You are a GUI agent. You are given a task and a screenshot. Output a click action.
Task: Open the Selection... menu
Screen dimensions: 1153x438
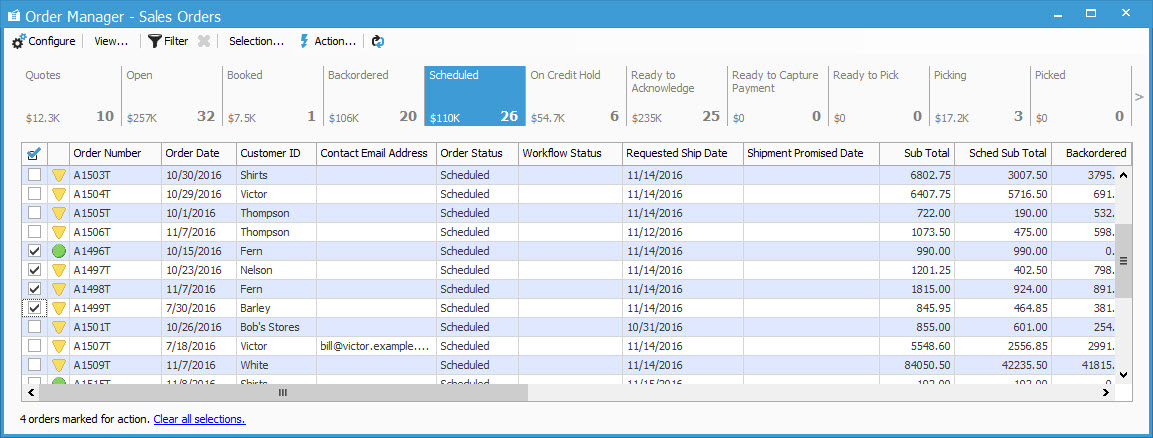coord(256,41)
